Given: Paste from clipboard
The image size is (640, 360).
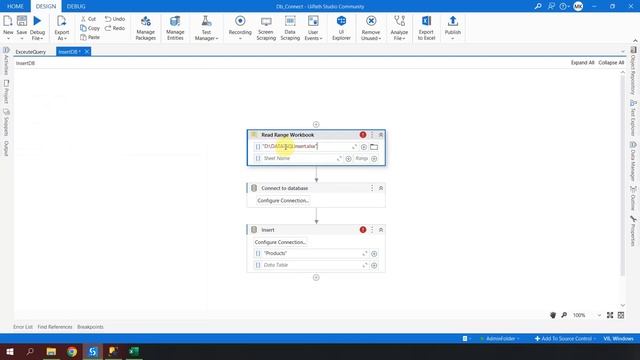Looking at the screenshot, I should (90, 37).
